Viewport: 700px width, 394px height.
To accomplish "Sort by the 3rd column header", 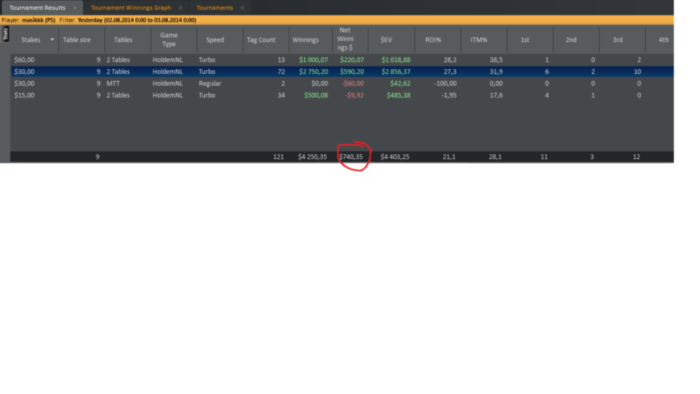I will tap(617, 40).
